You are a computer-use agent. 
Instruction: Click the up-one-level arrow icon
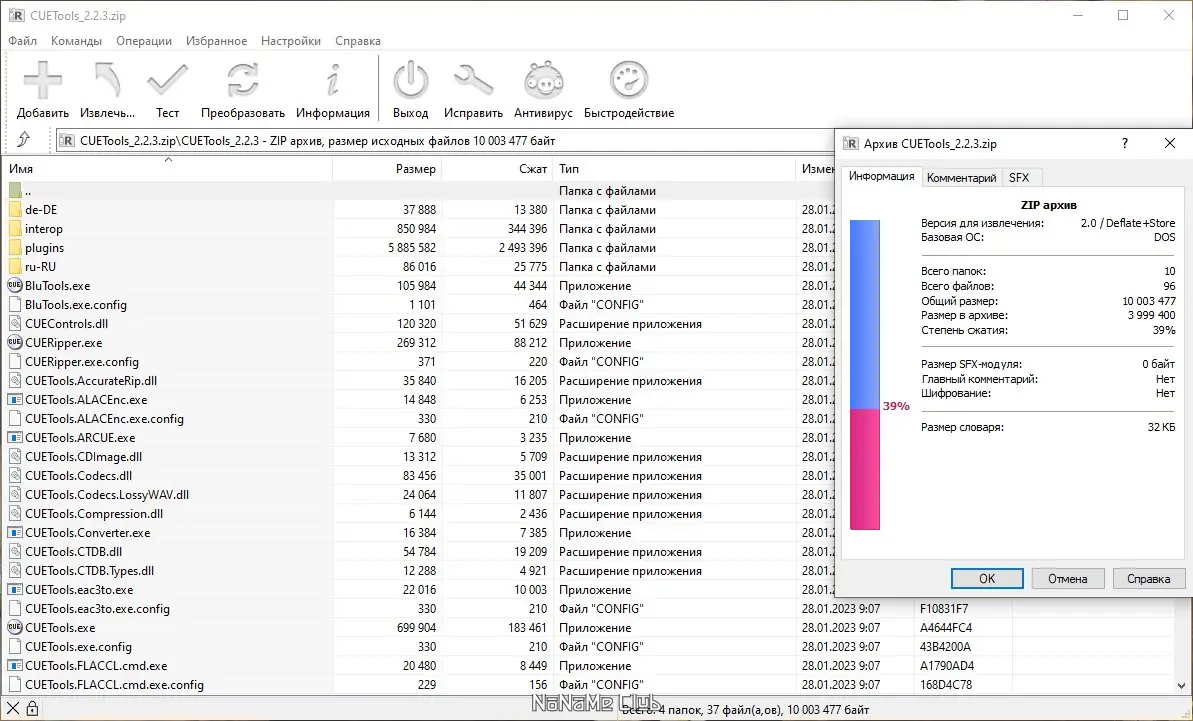tap(23, 140)
